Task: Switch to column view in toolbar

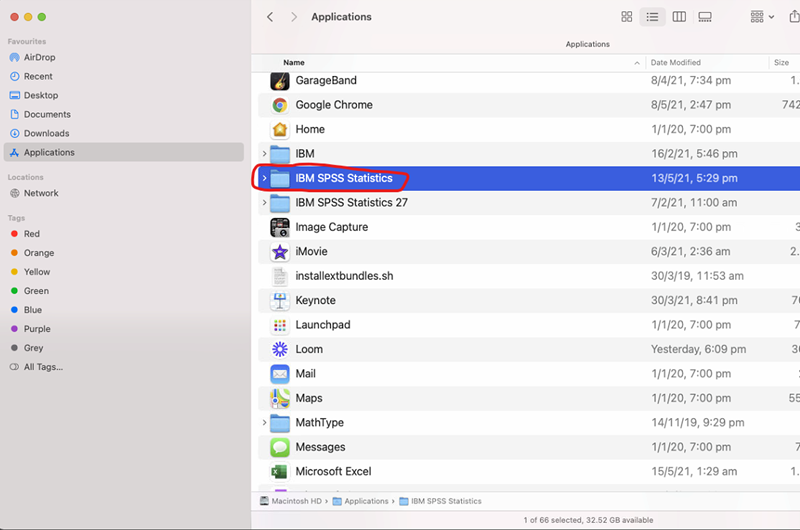Action: click(x=679, y=17)
